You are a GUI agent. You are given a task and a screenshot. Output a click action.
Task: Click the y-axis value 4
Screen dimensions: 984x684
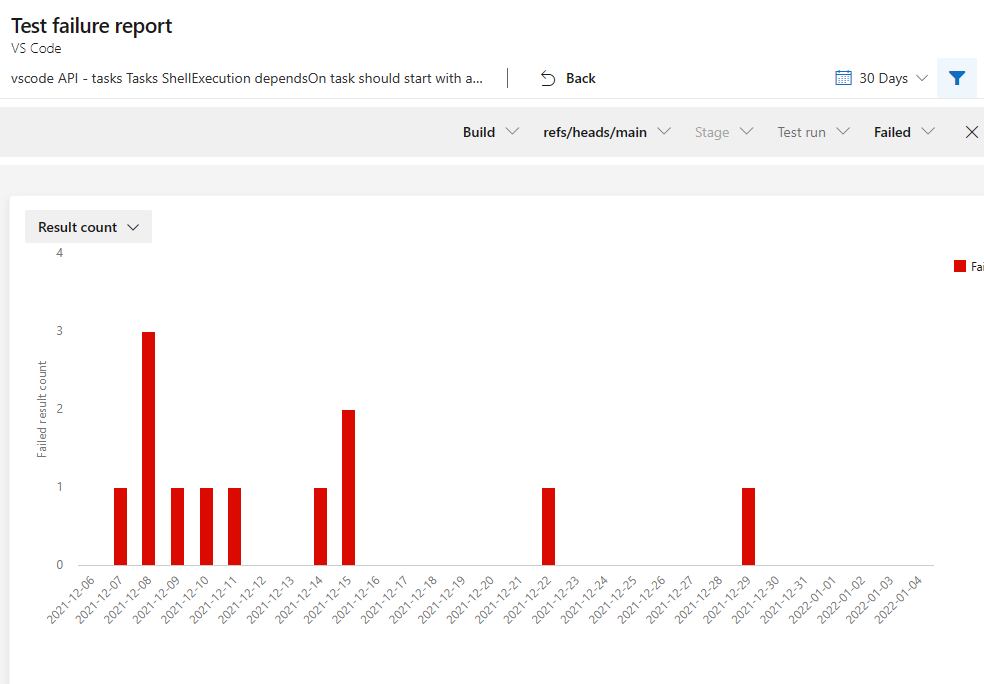(x=60, y=253)
